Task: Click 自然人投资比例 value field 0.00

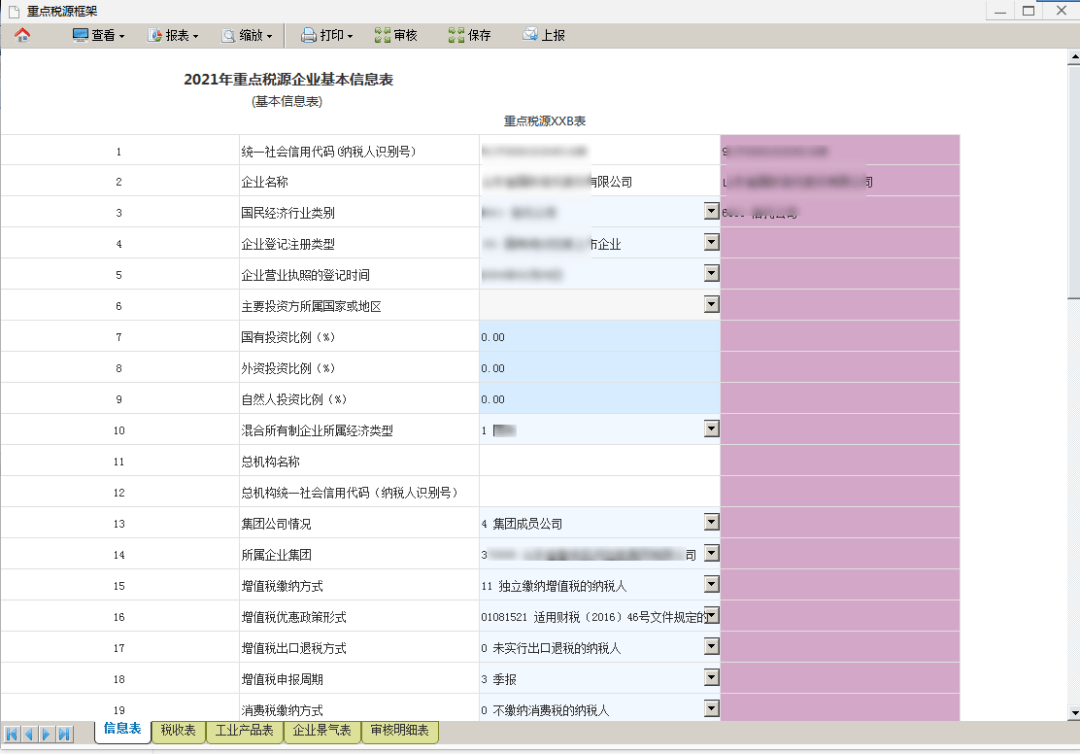Action: coord(599,399)
